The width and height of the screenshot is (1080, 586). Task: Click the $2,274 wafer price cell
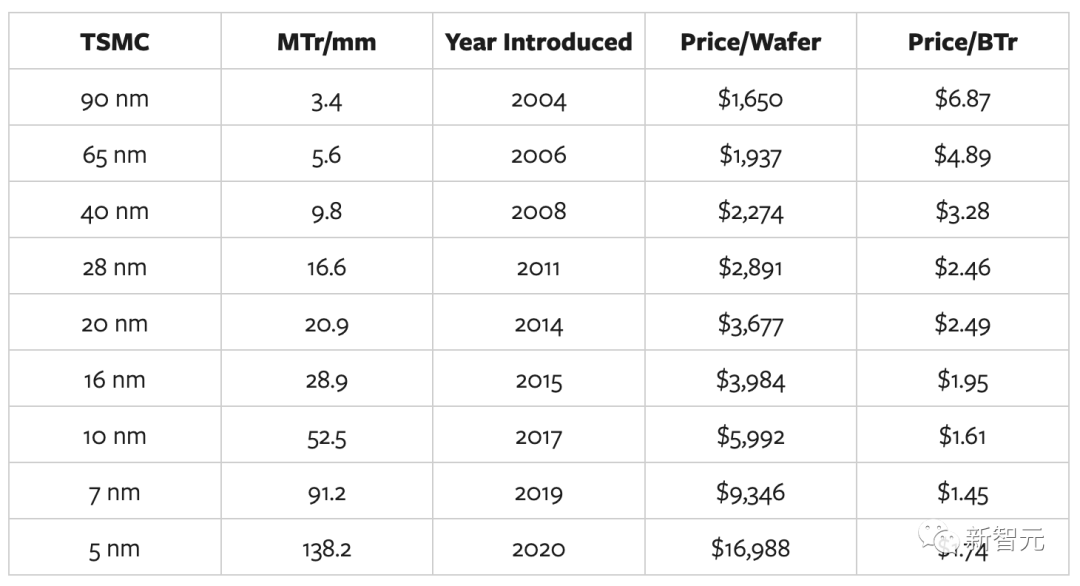[750, 212]
